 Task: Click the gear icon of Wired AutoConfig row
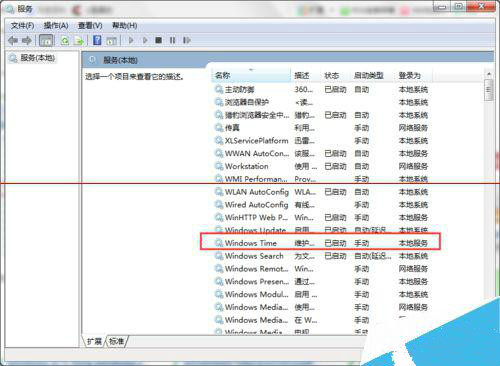(x=219, y=204)
